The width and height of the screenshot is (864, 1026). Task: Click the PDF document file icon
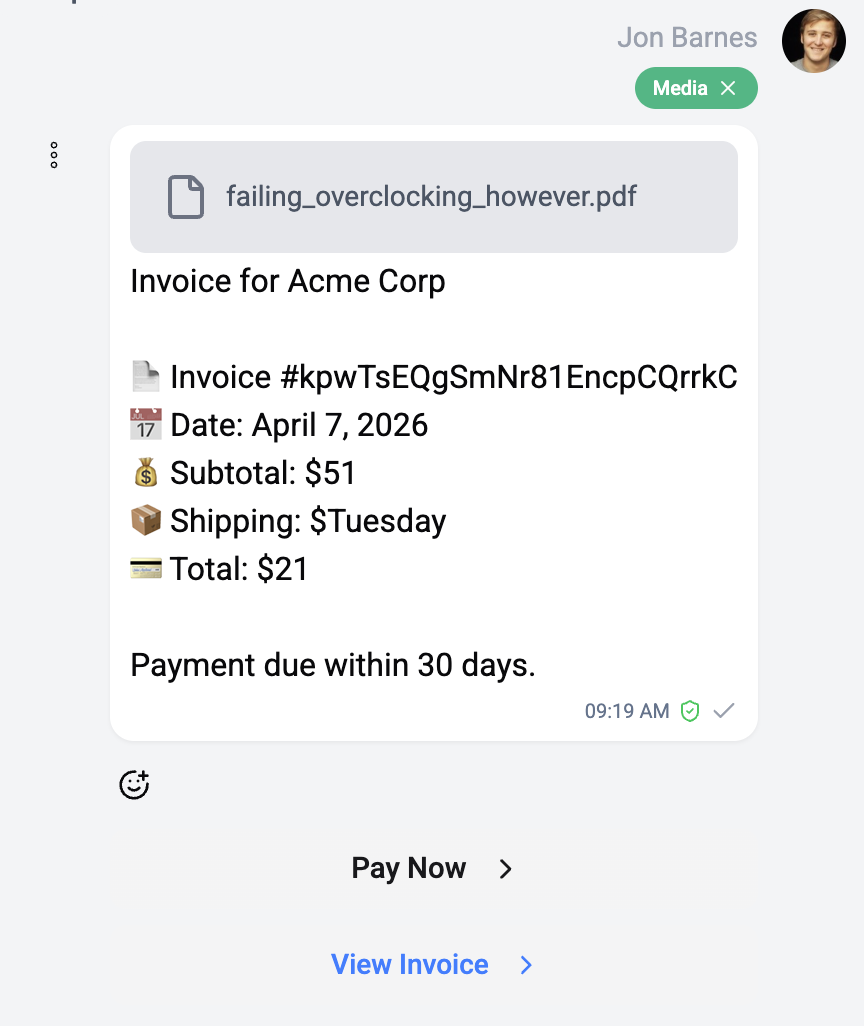[185, 196]
